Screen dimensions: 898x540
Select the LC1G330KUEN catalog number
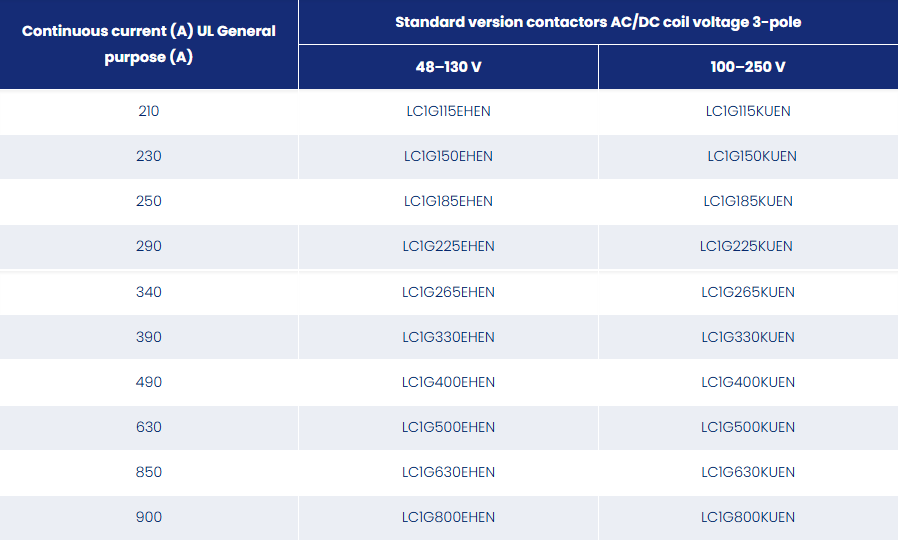748,337
